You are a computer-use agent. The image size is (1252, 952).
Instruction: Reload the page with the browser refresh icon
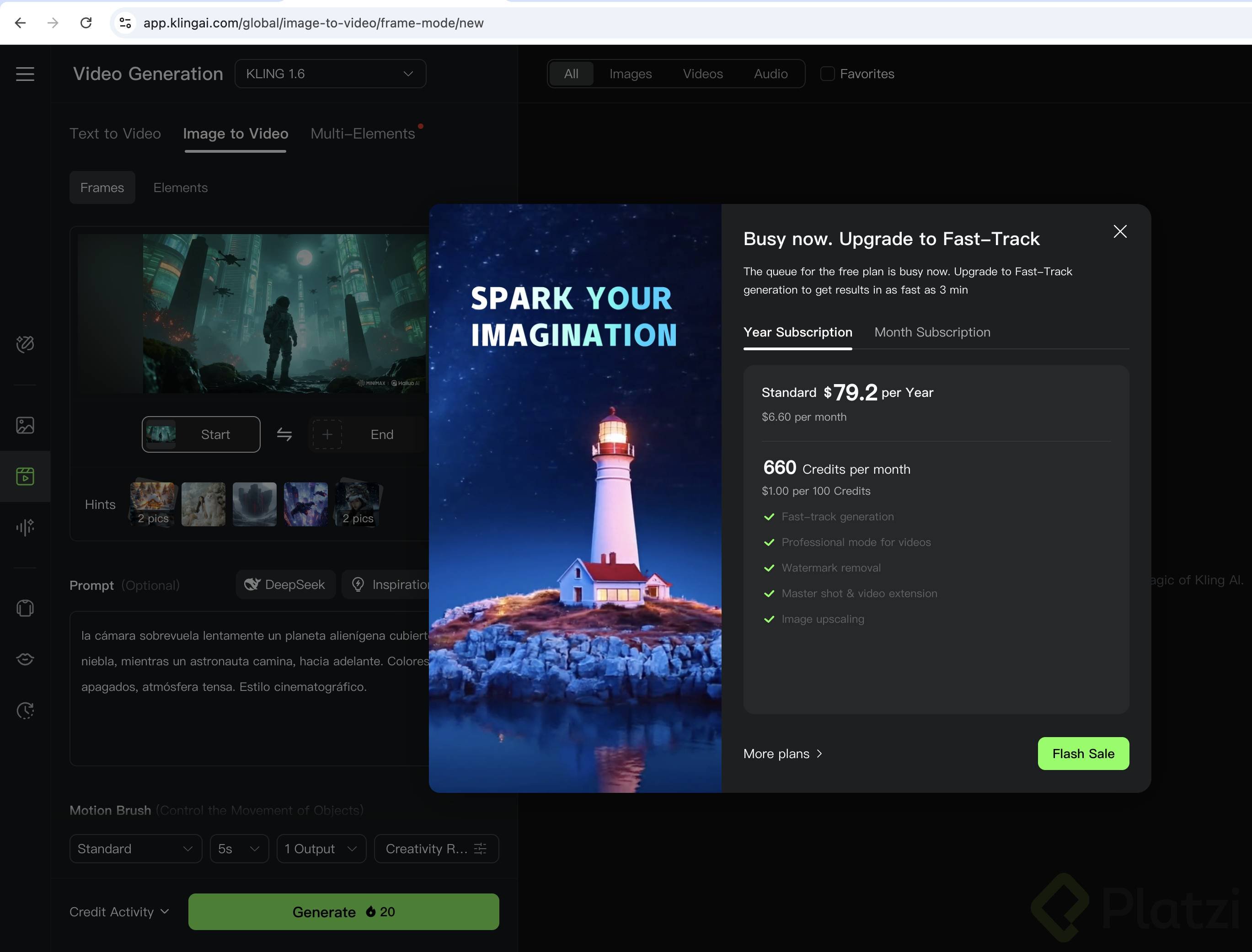pos(86,23)
